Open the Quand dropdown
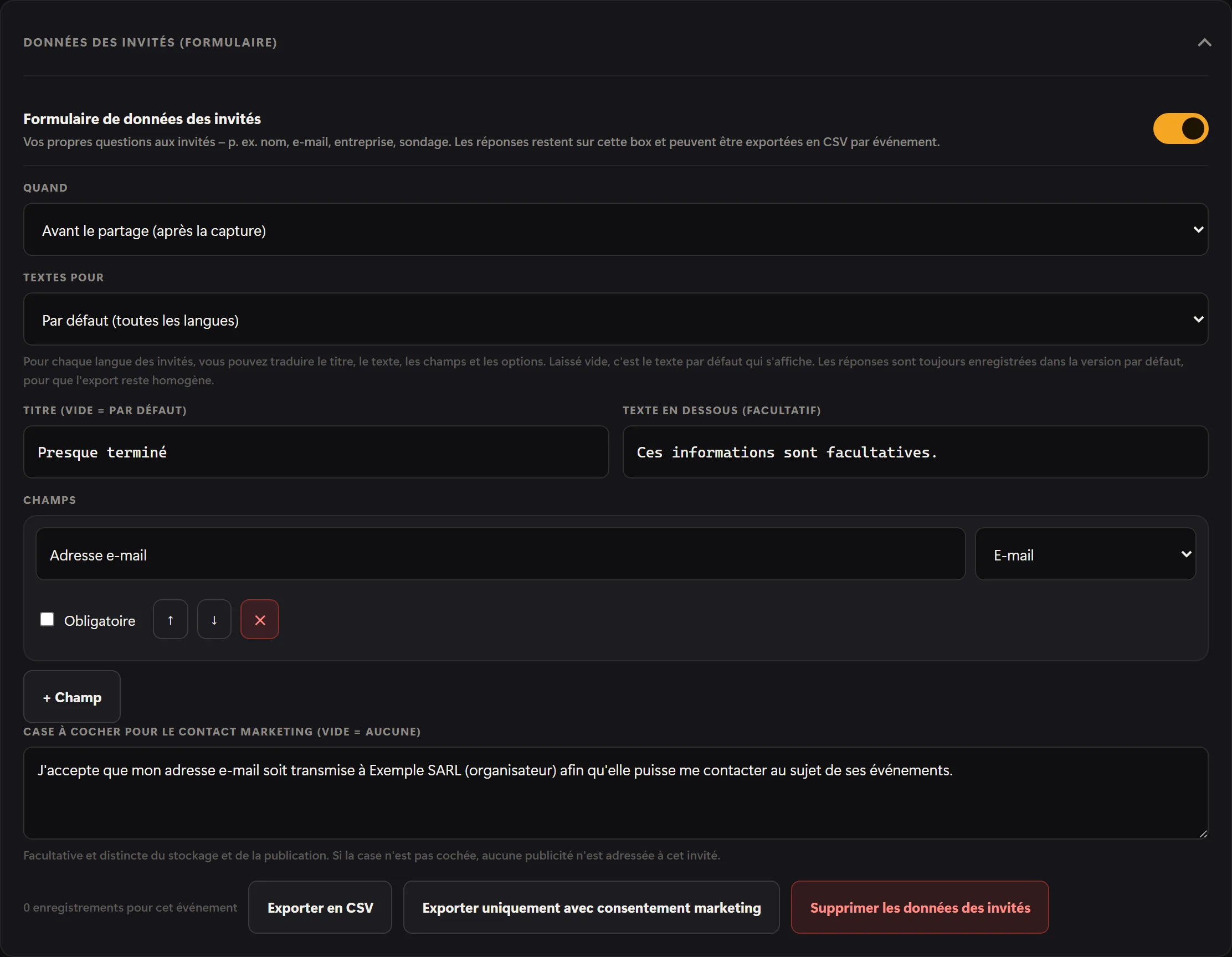 pos(615,229)
